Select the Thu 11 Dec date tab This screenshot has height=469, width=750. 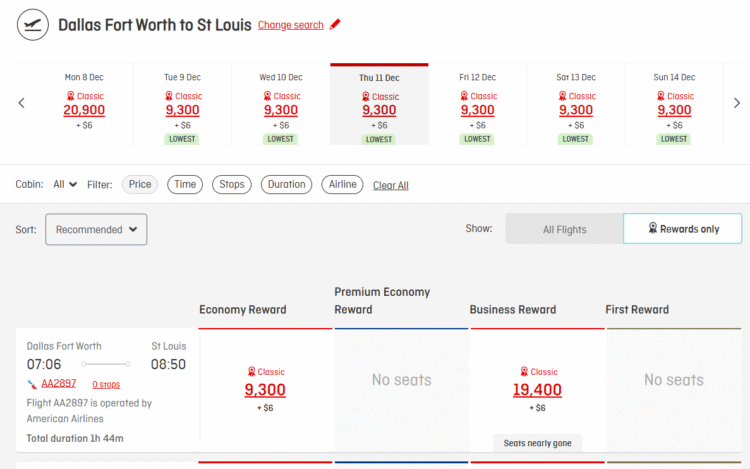379,104
